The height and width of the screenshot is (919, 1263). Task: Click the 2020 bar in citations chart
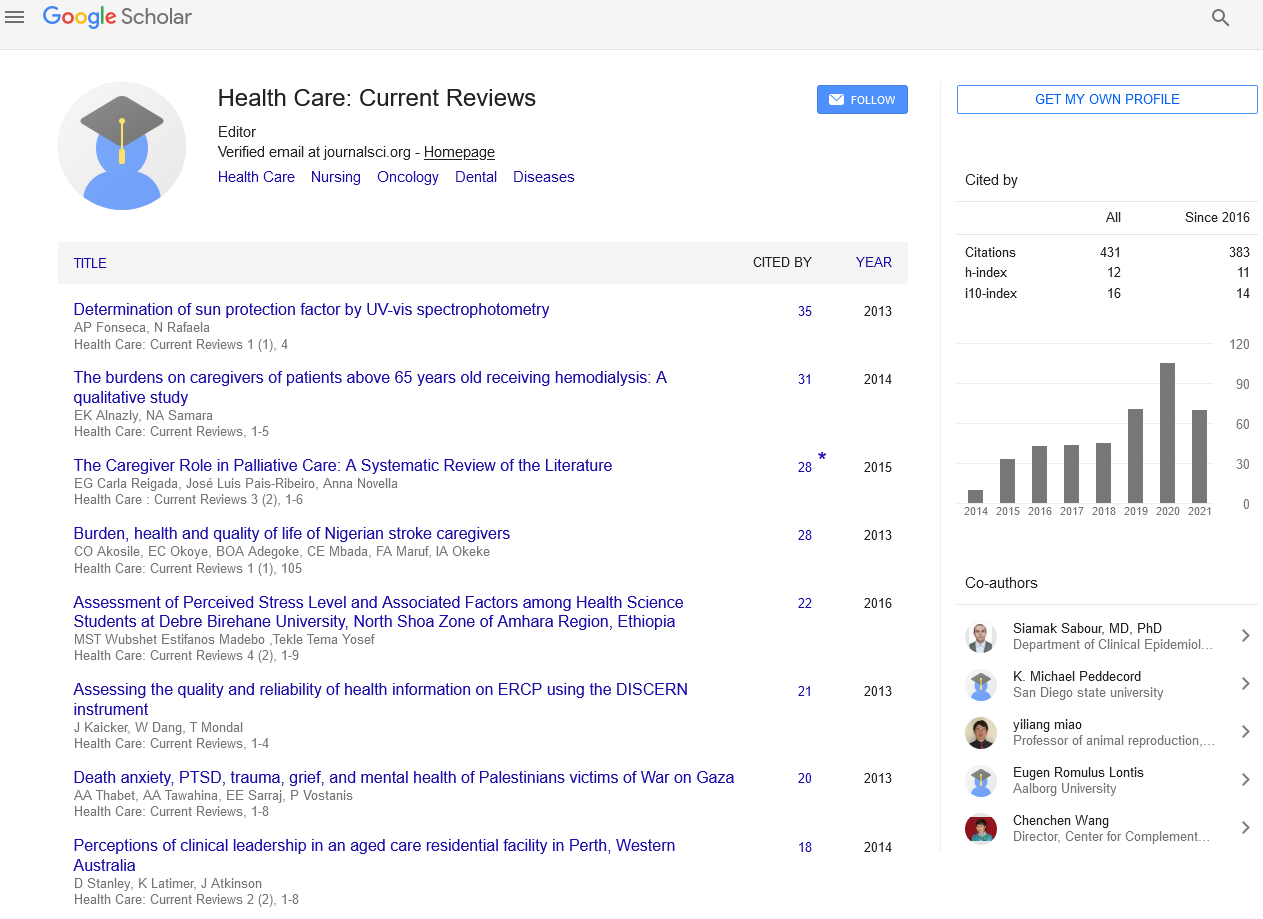pos(1167,432)
